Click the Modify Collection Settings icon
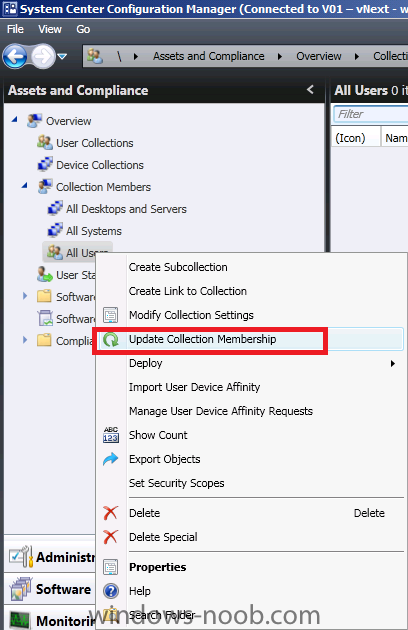This screenshot has width=408, height=630. click(111, 315)
